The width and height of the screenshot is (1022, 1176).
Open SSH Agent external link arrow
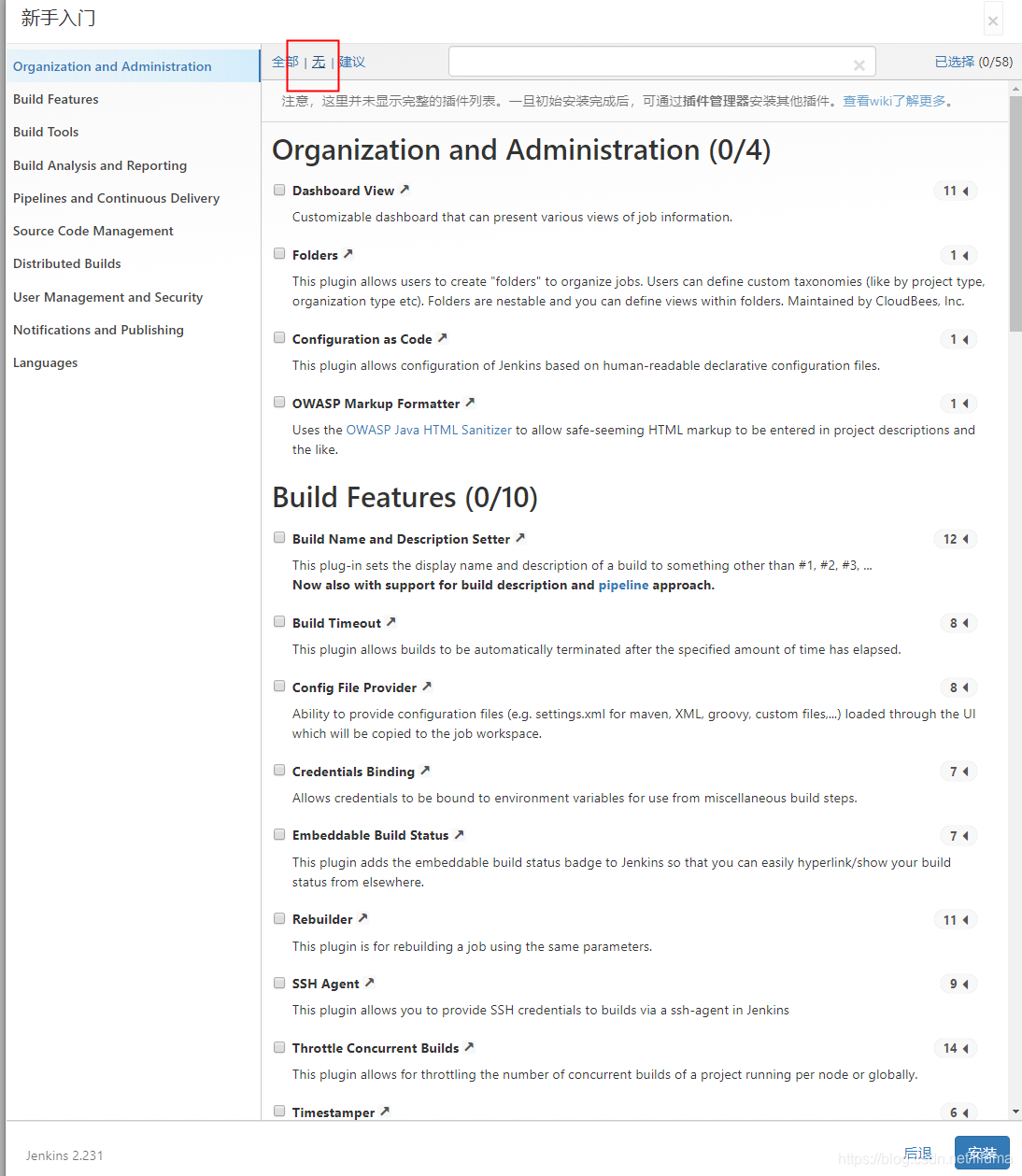tap(370, 983)
